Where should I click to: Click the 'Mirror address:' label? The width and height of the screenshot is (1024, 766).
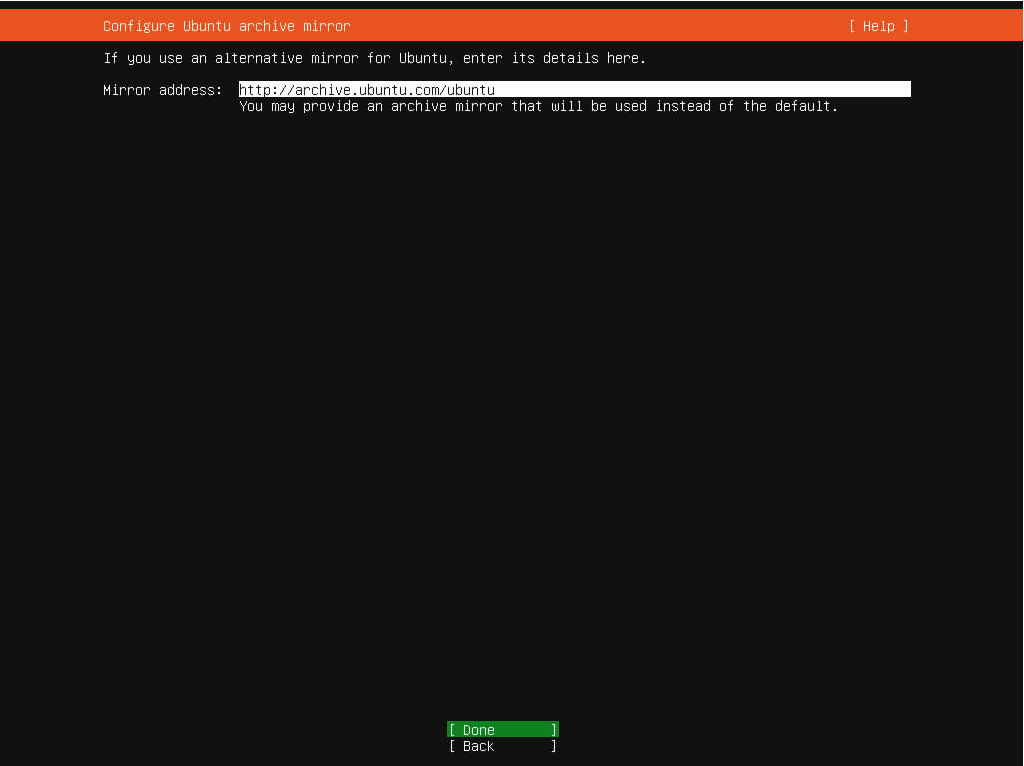point(163,90)
